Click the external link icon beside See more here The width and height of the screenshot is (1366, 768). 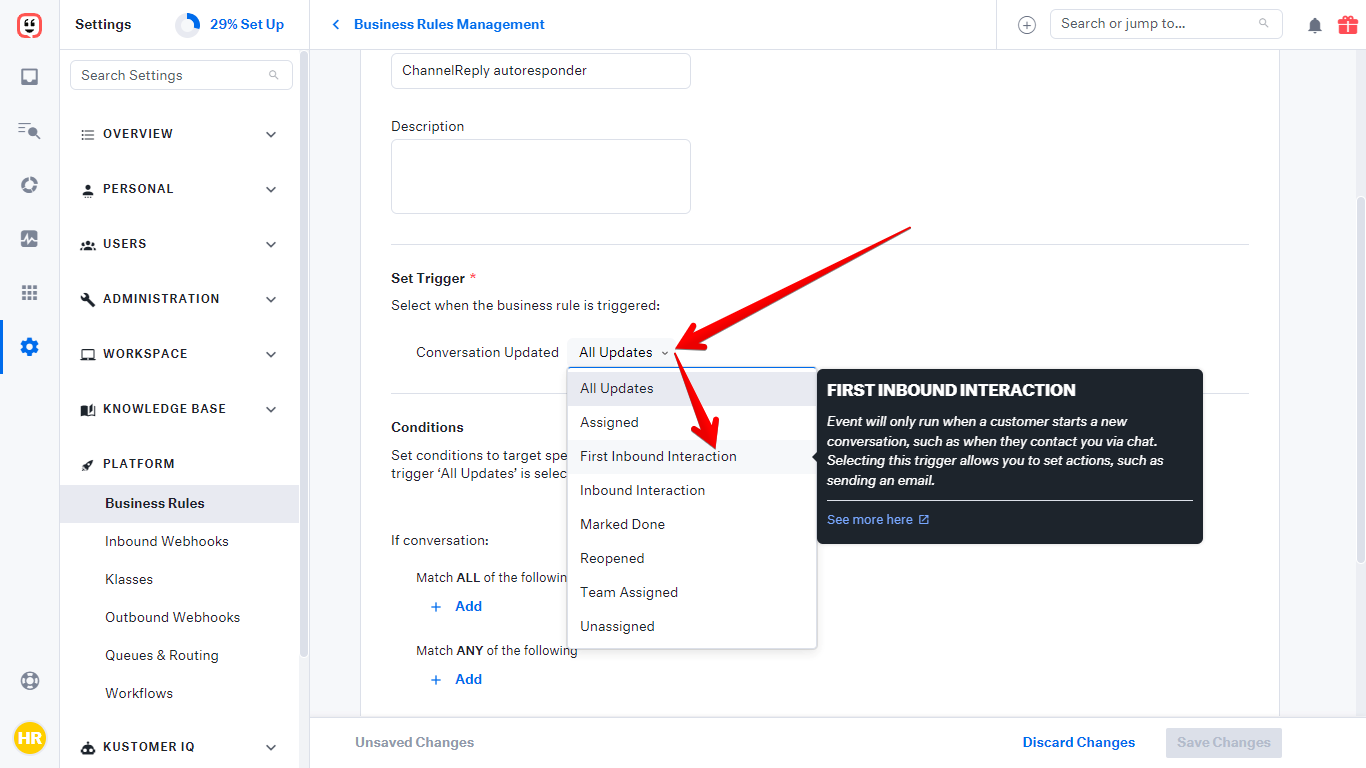click(924, 520)
